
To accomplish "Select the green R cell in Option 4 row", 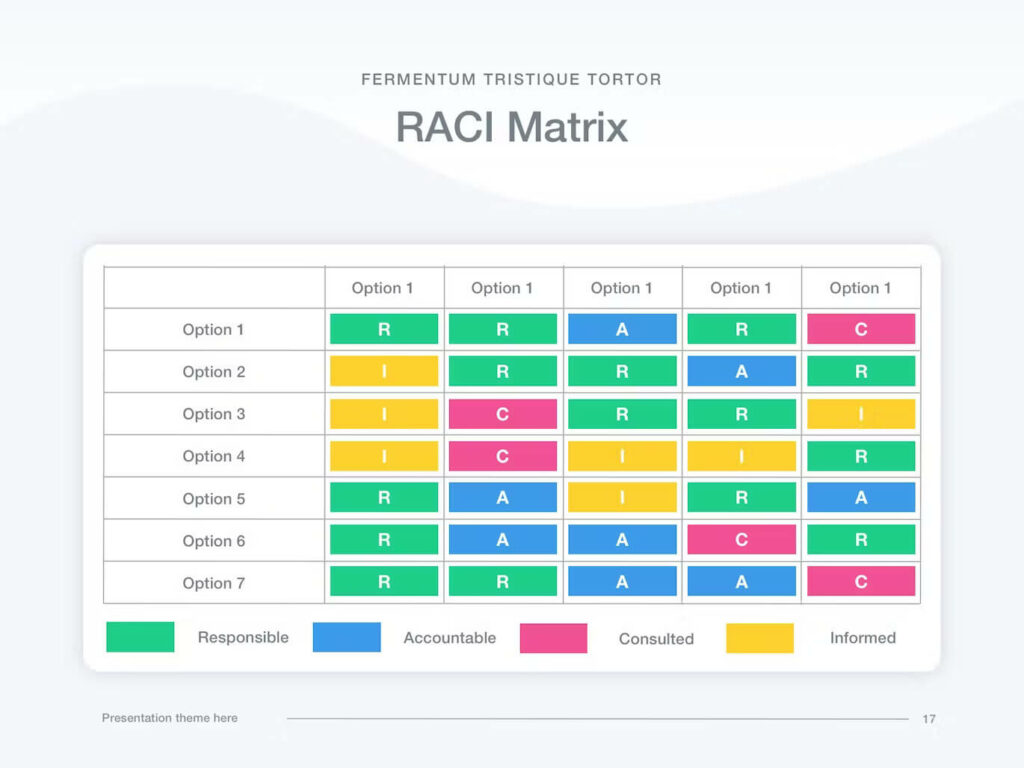I will (x=860, y=456).
